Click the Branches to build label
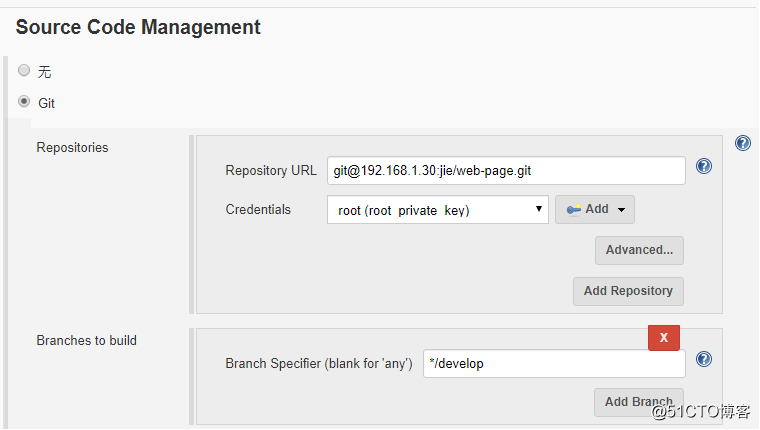Image resolution: width=760 pixels, height=430 pixels. 87,341
